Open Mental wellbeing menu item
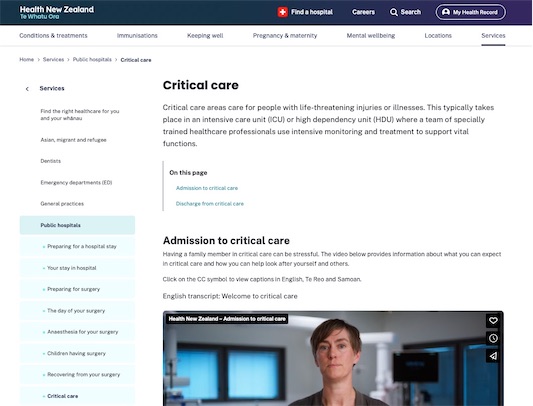 [x=371, y=35]
